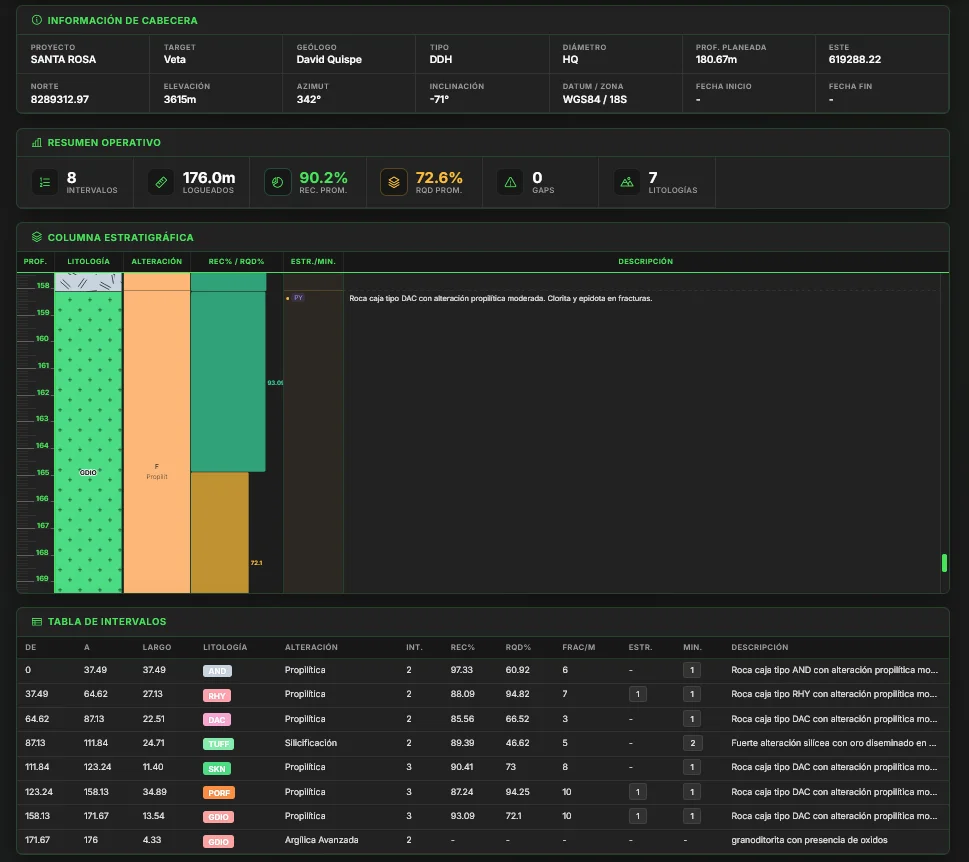Select the AND lithology tag in first row
The width and height of the screenshot is (969, 862).
(x=217, y=671)
